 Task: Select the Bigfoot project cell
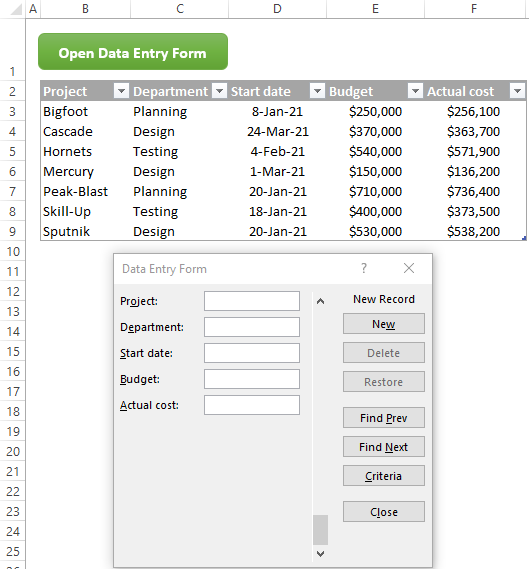(85, 111)
